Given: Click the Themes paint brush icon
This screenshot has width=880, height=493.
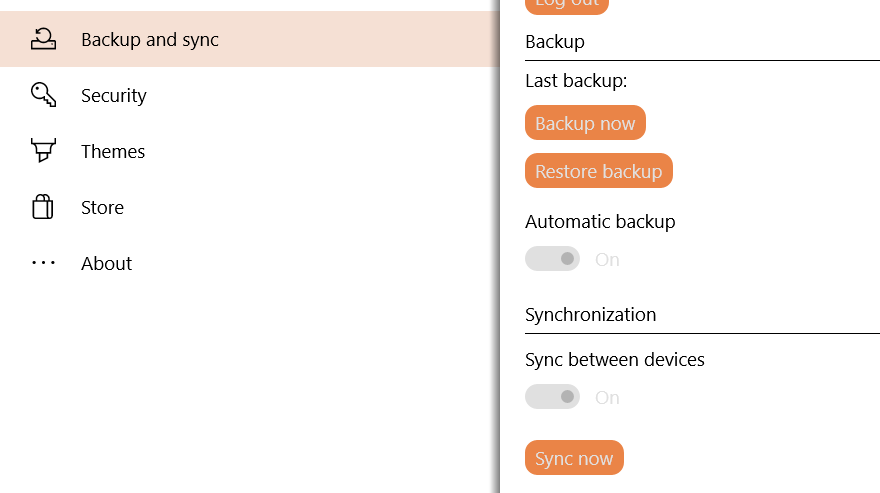Looking at the screenshot, I should tap(43, 151).
